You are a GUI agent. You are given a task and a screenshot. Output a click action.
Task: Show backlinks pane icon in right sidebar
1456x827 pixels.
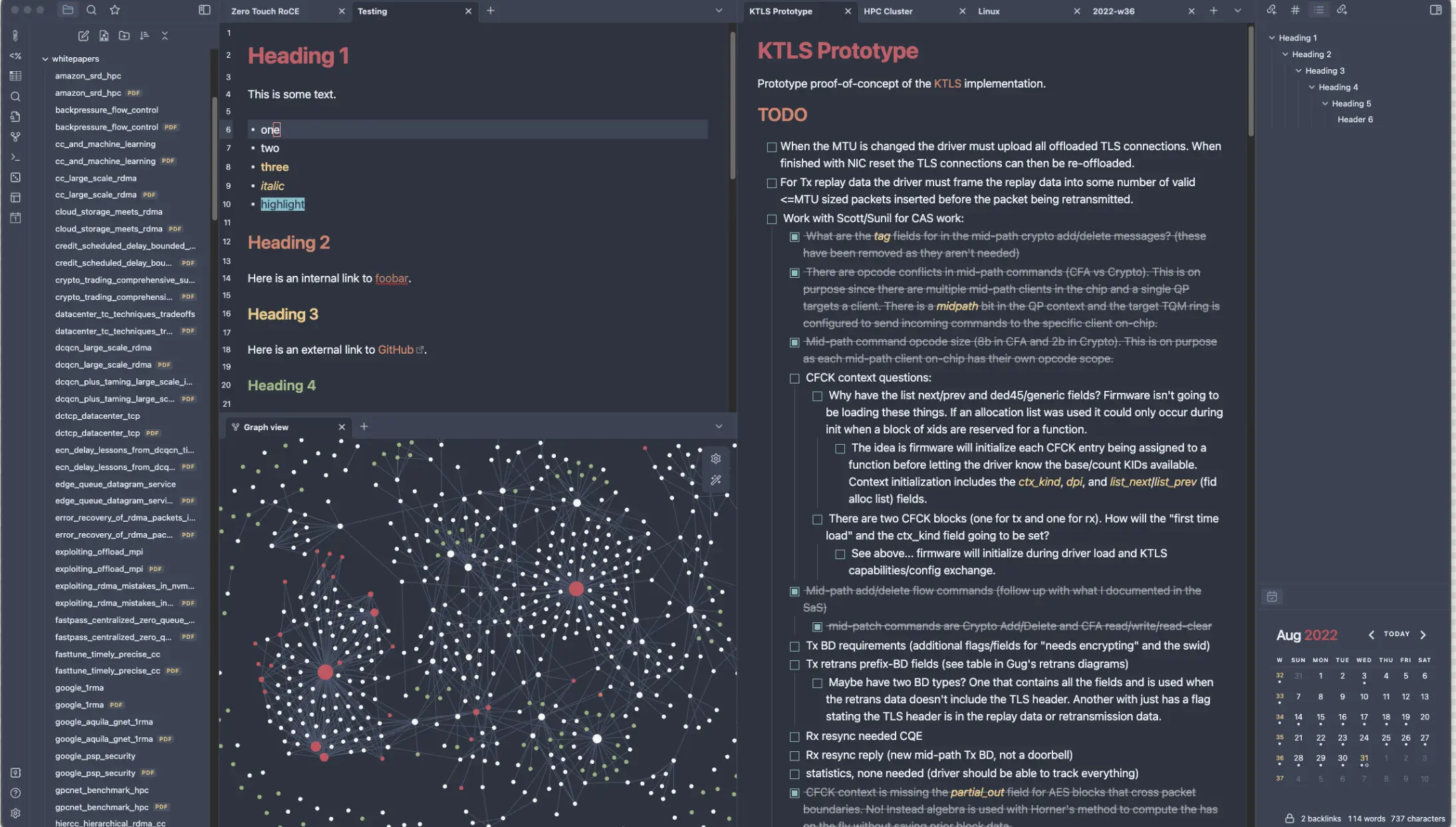pyautogui.click(x=1271, y=10)
